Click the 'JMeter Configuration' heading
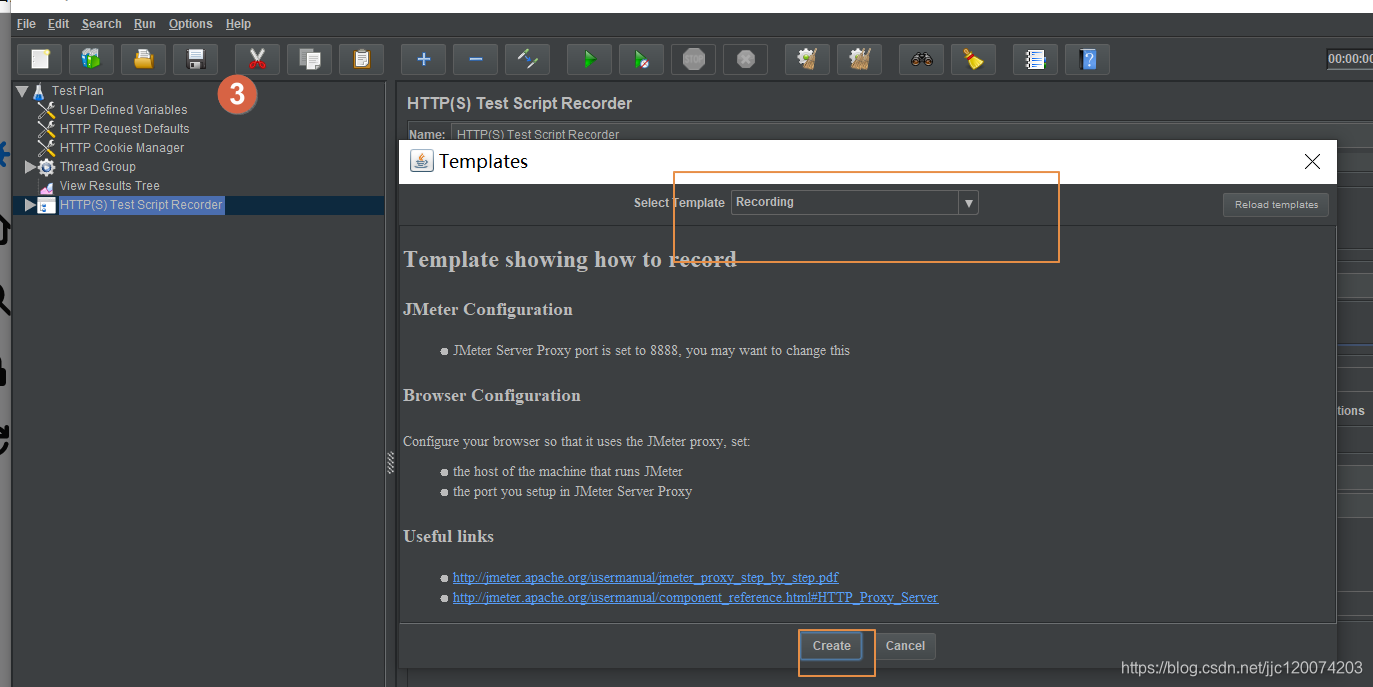 click(488, 310)
